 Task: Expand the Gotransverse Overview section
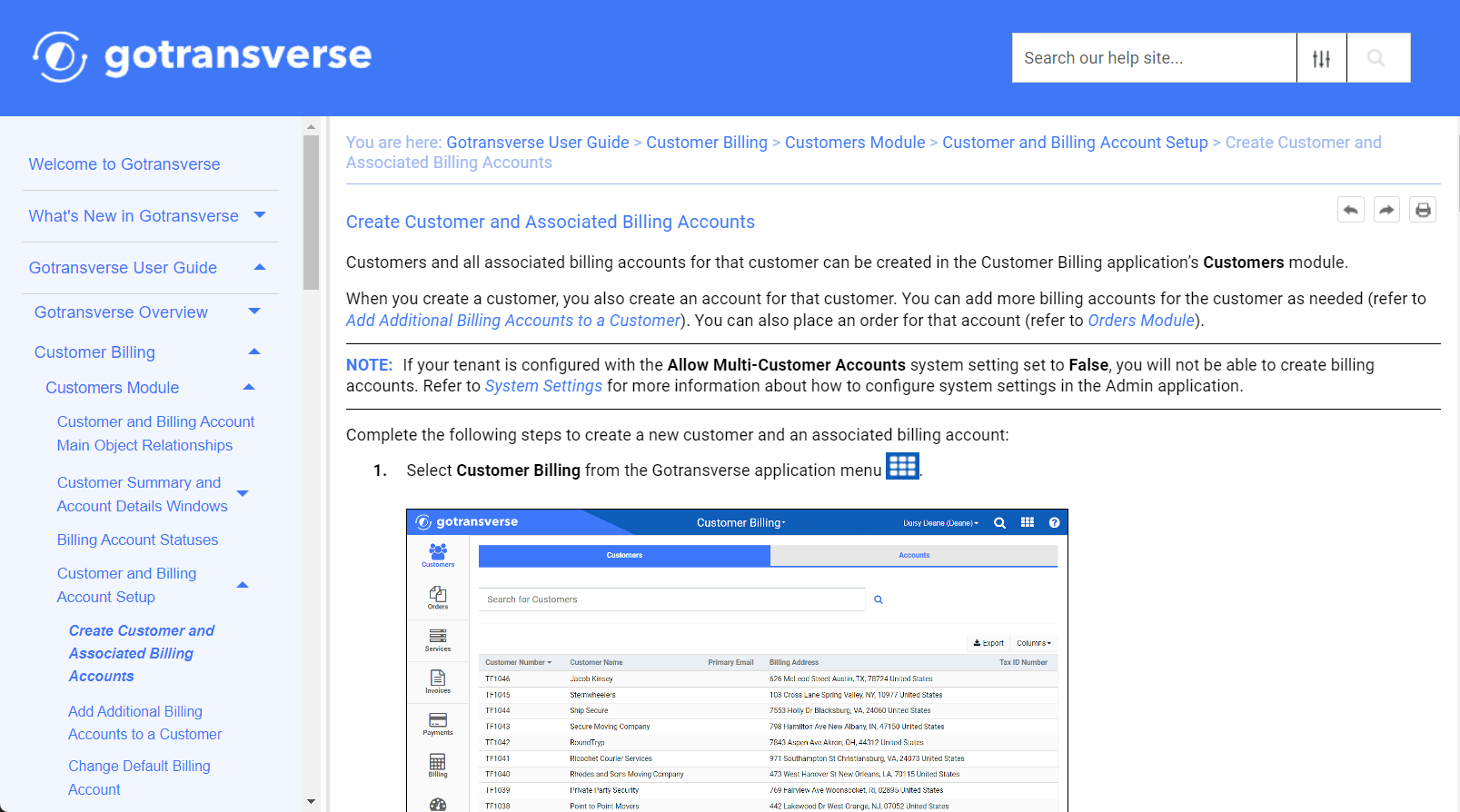pos(254,312)
